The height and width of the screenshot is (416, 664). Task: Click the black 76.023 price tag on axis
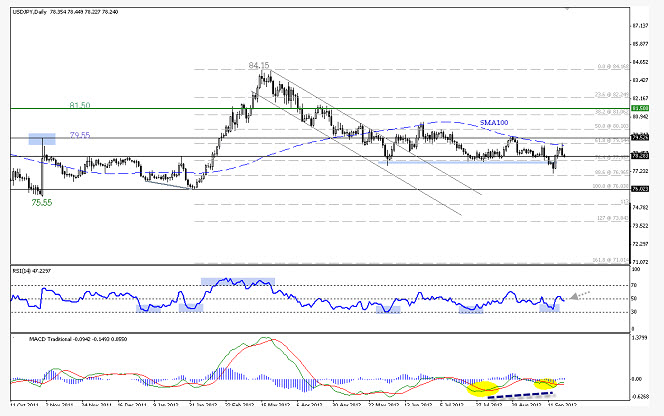(x=639, y=189)
